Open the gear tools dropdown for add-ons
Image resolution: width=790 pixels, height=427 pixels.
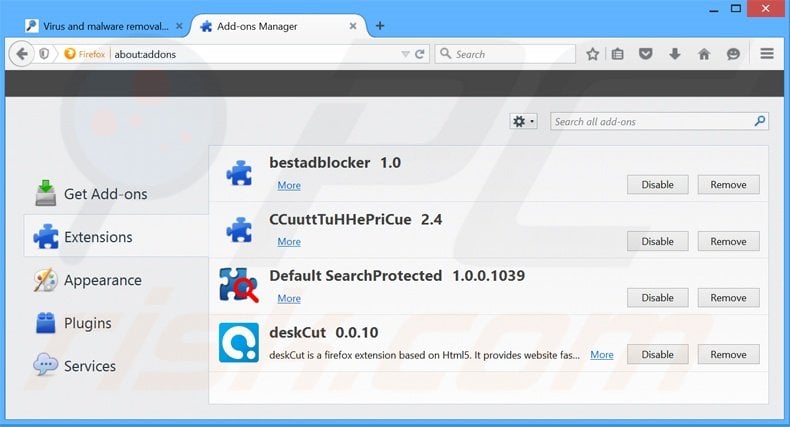[523, 121]
